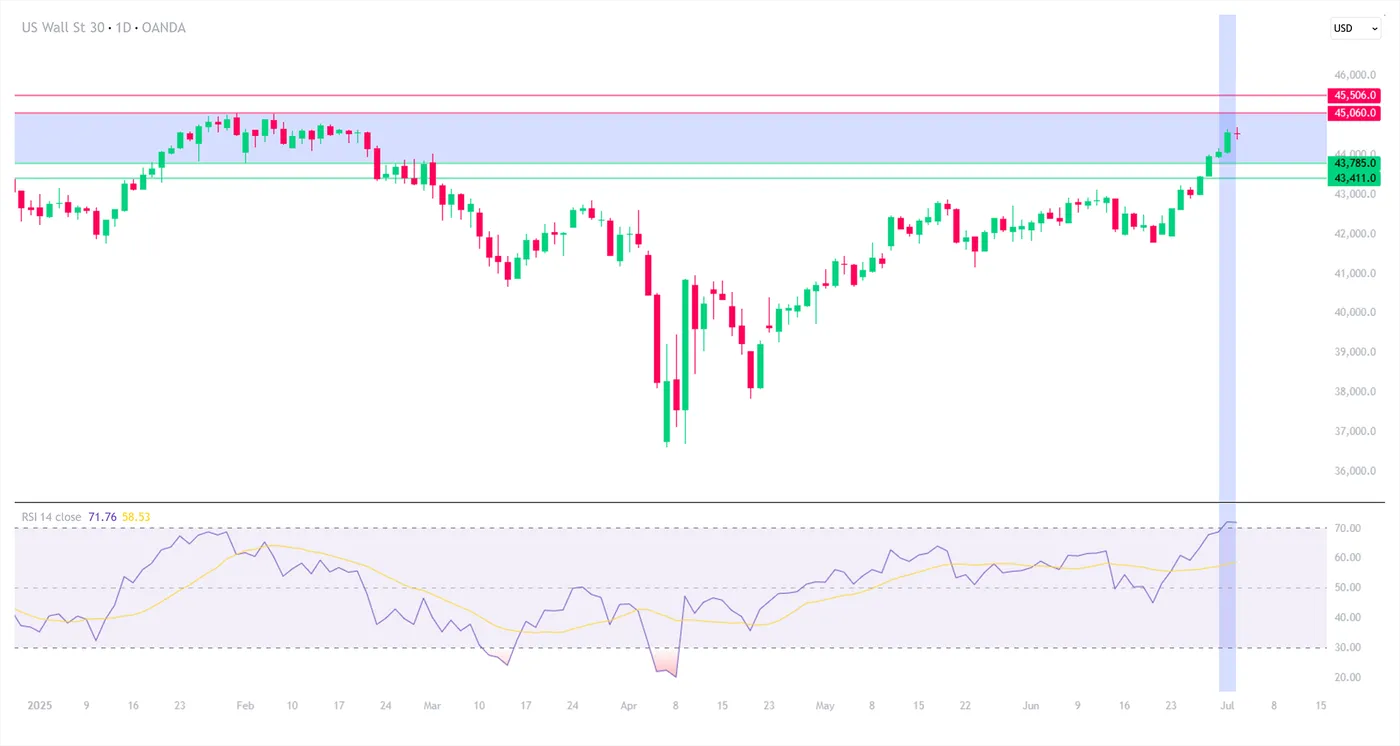Click the 2025 label on the date axis

(39, 705)
